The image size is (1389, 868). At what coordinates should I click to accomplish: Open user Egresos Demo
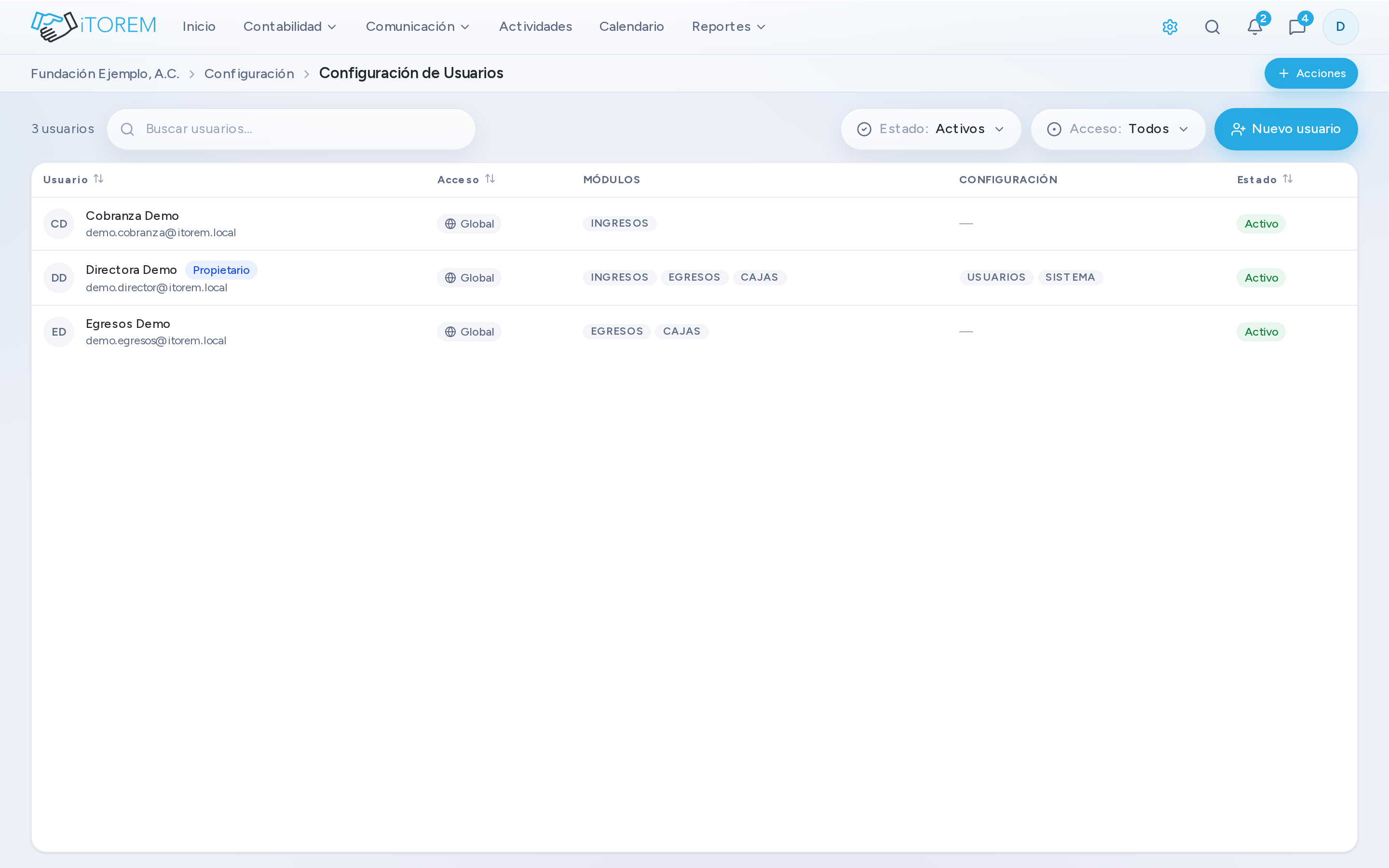pyautogui.click(x=128, y=324)
